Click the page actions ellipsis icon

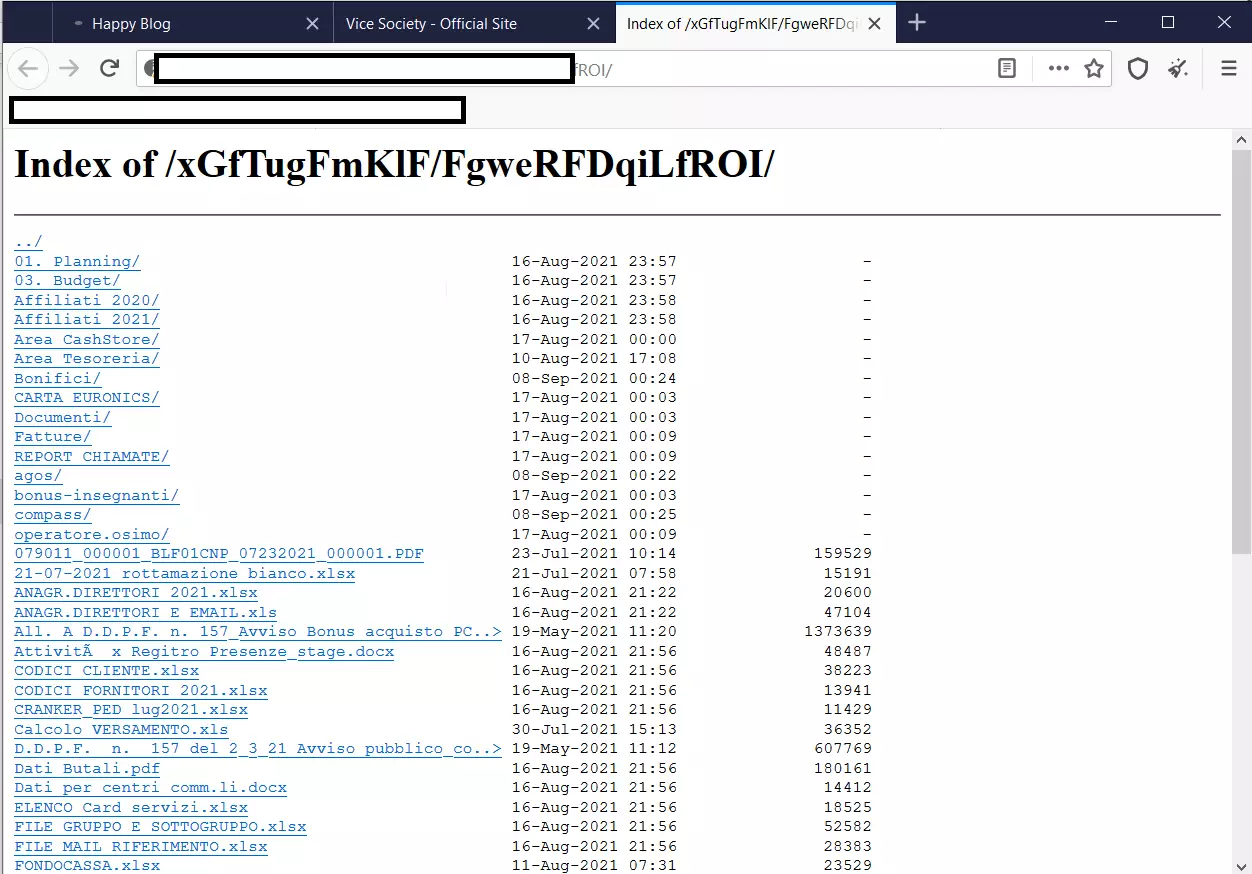(1058, 68)
